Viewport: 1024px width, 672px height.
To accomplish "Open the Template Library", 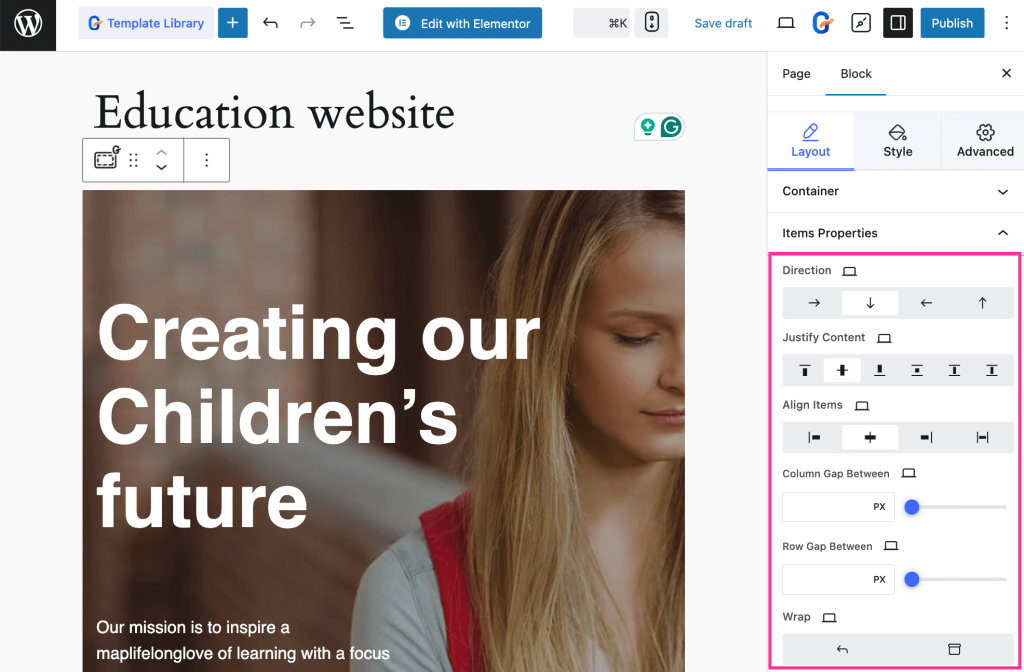I will 145,22.
